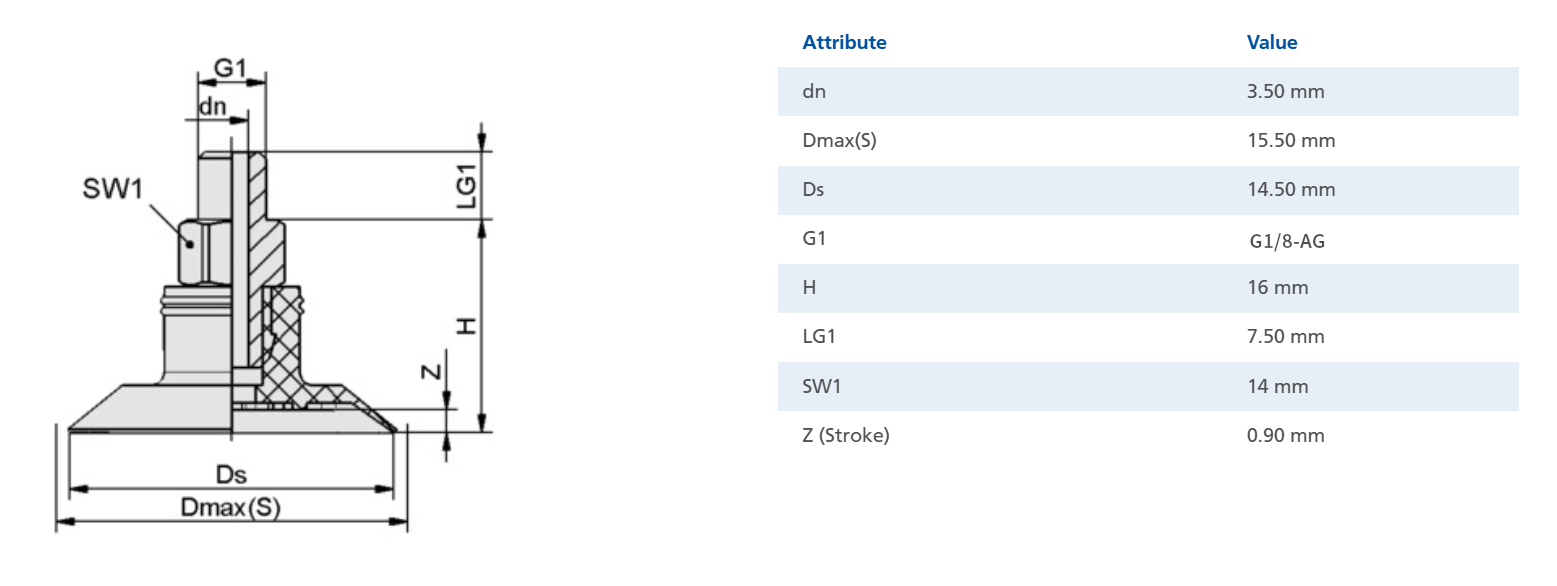Click the Ds dimension label in drawing
This screenshot has height=586, width=1557.
tap(231, 474)
